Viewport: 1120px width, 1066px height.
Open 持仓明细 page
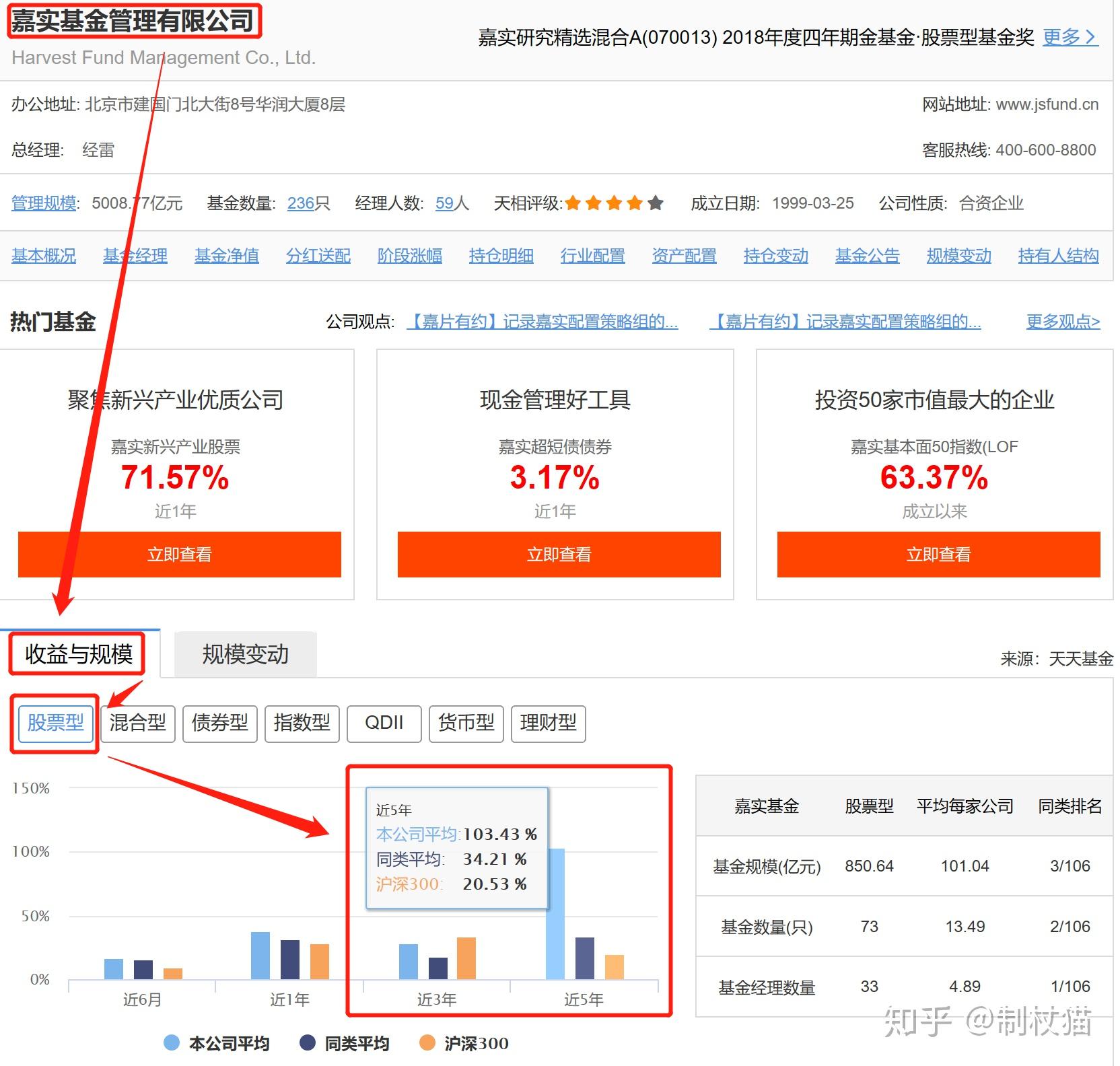point(501,256)
